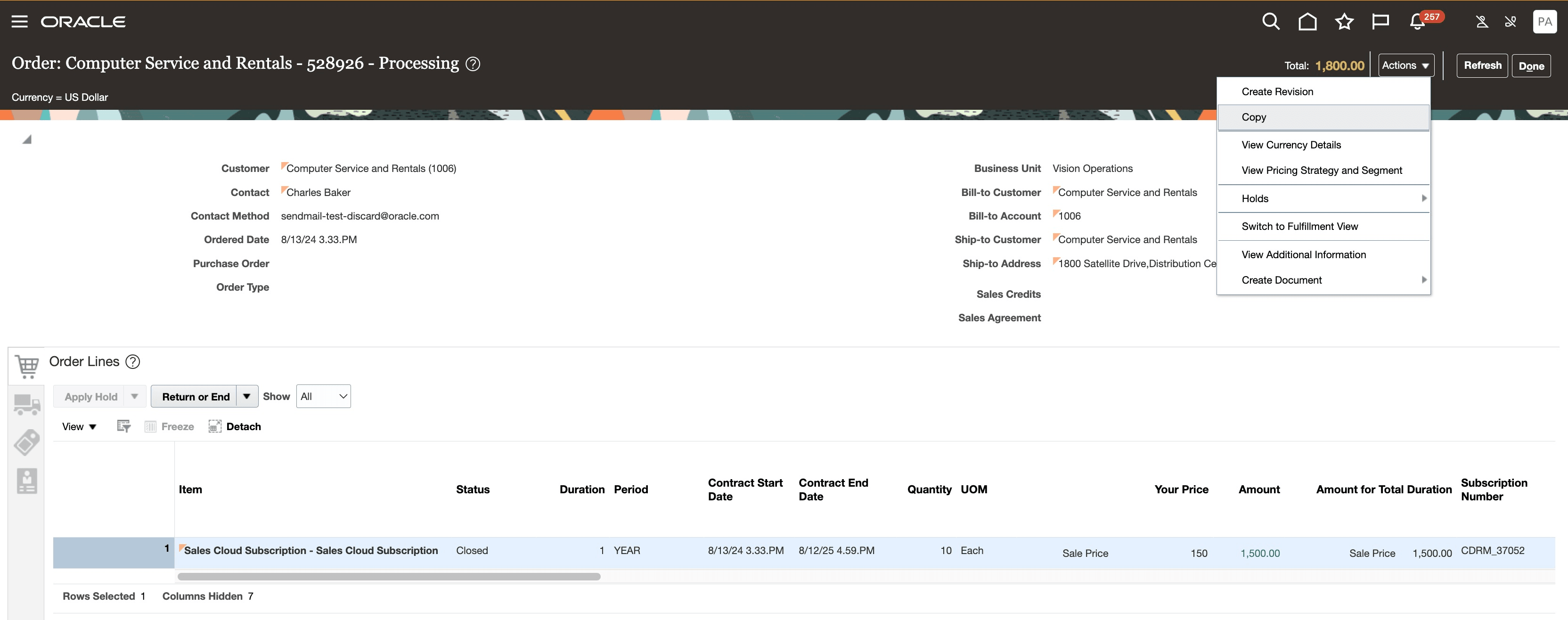Image resolution: width=1568 pixels, height=620 pixels.
Task: Open the Actions dropdown menu
Action: point(1405,65)
